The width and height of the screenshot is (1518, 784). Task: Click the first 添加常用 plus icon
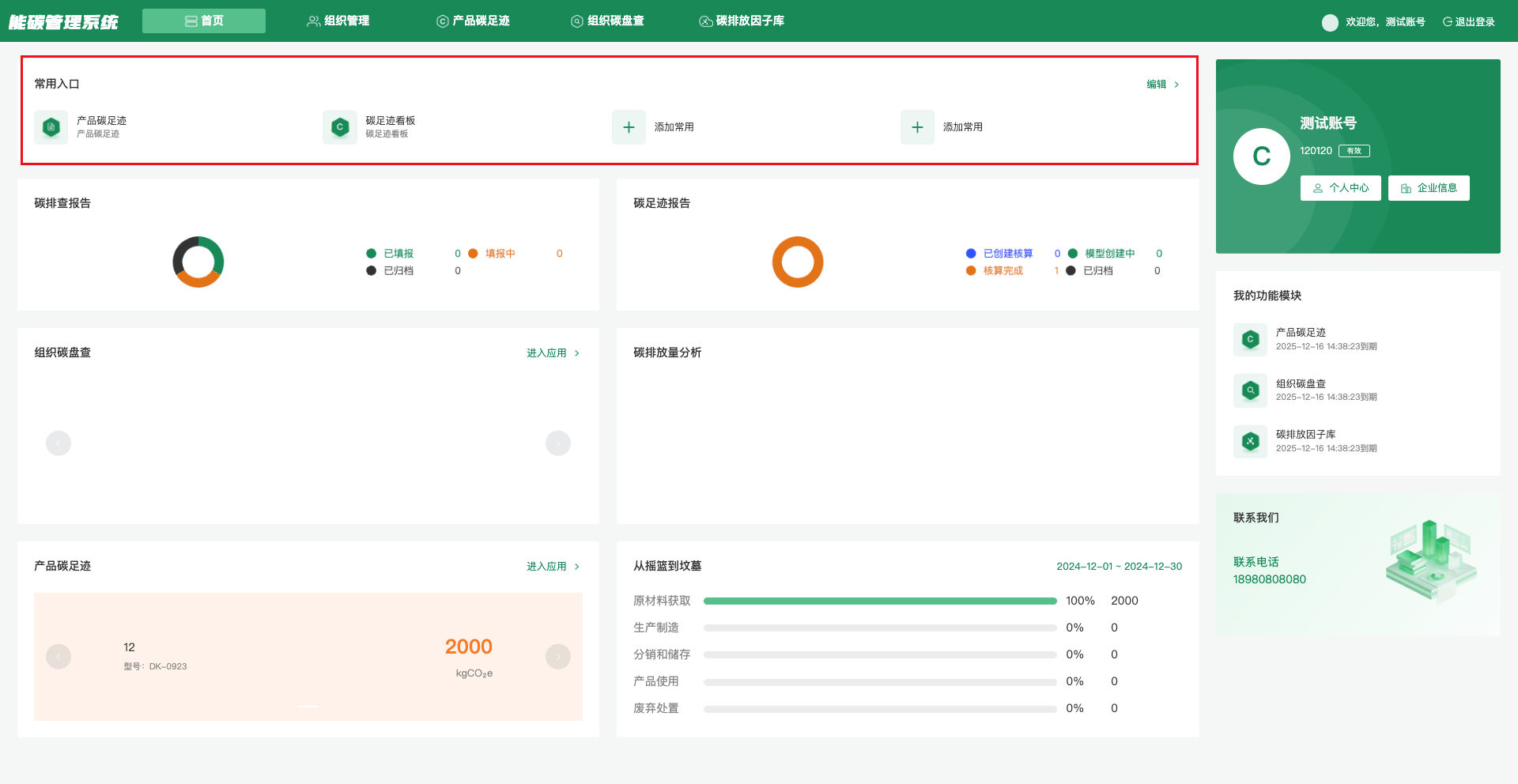coord(629,127)
